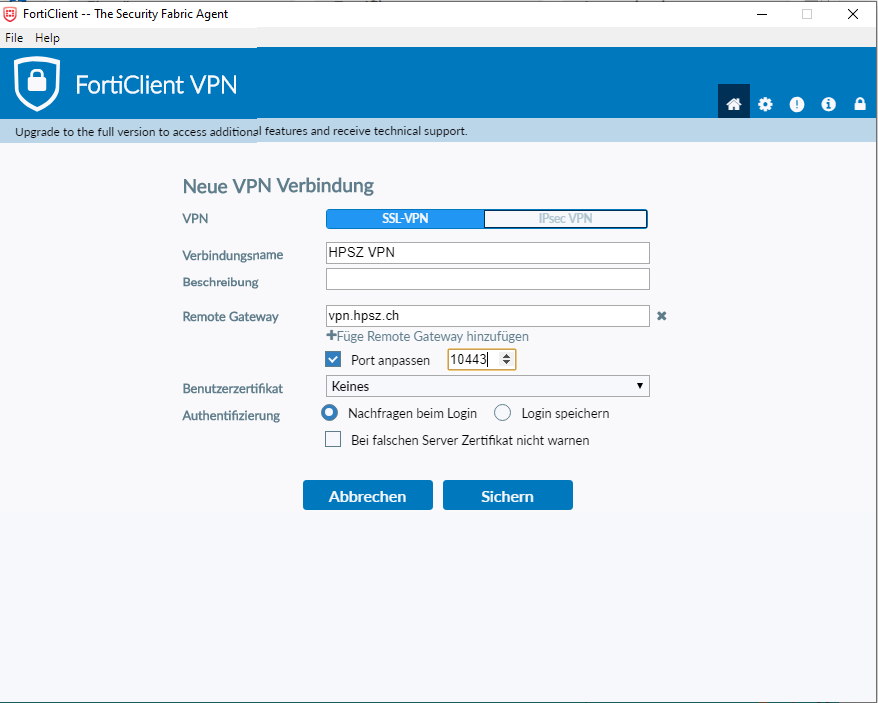Screen dimensions: 878x703
Task: Click the padlock icon in header
Action: click(860, 104)
